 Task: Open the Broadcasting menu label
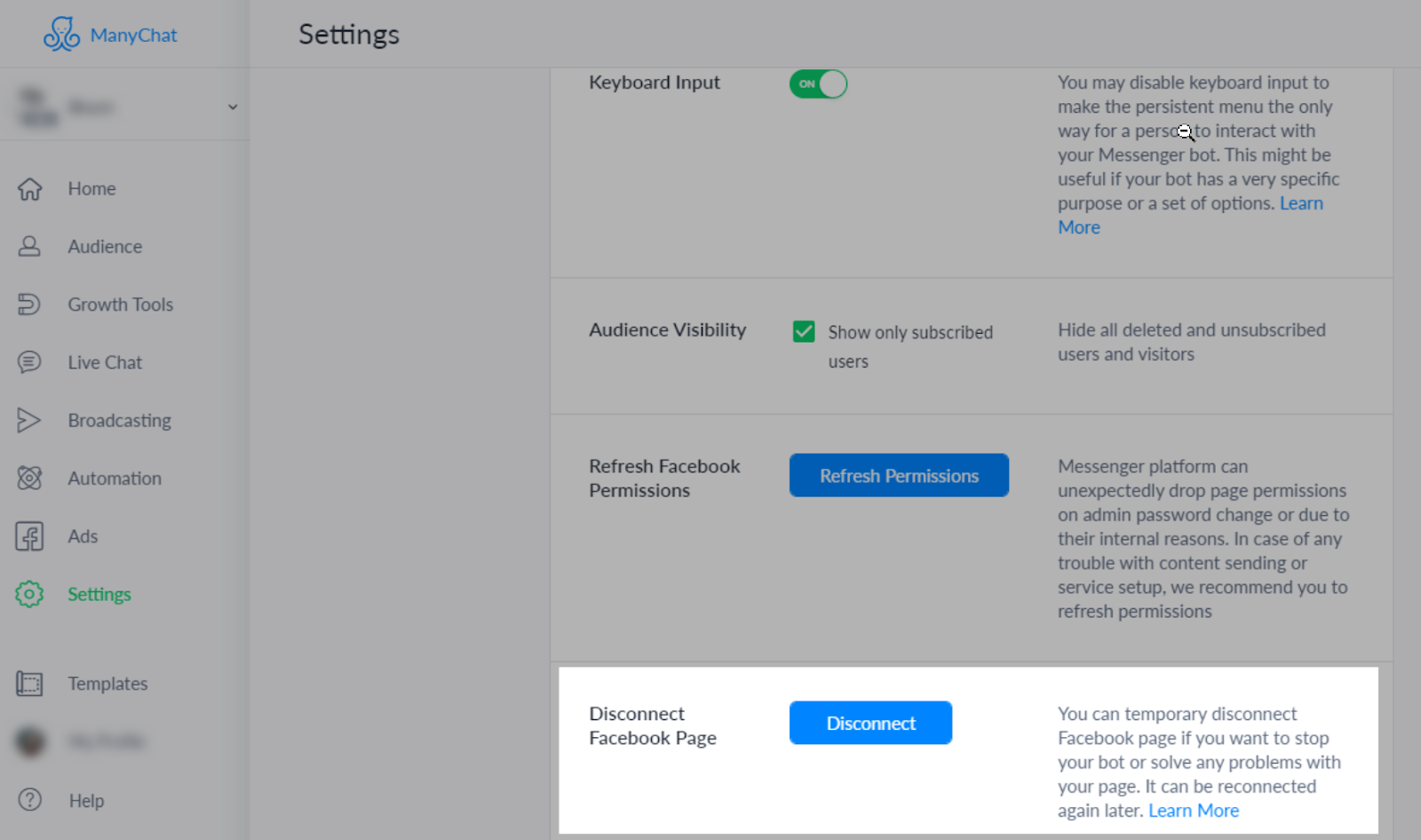point(119,421)
